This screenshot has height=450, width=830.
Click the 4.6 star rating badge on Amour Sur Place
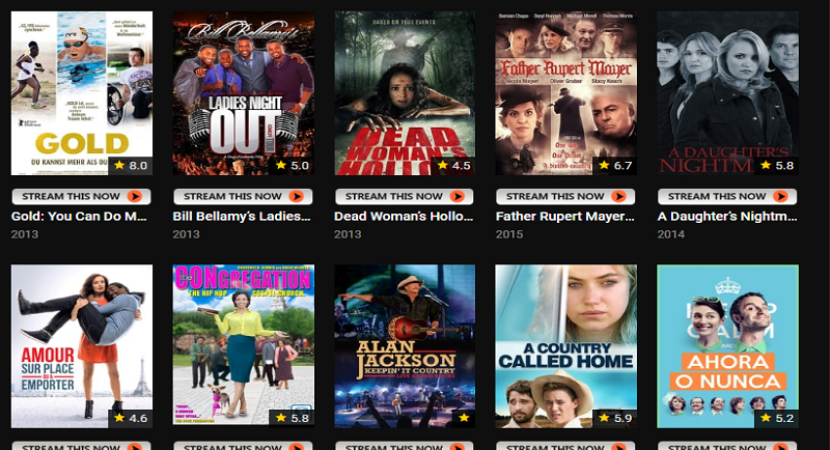pyautogui.click(x=131, y=418)
